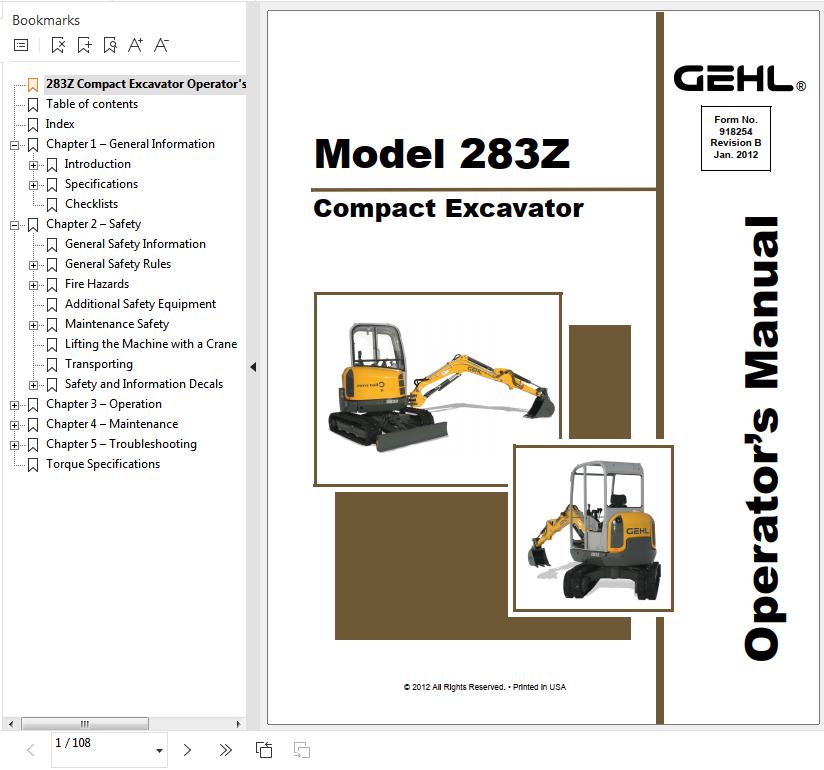This screenshot has height=770, width=824.
Task: Decrease bookmark text size
Action: [x=161, y=45]
